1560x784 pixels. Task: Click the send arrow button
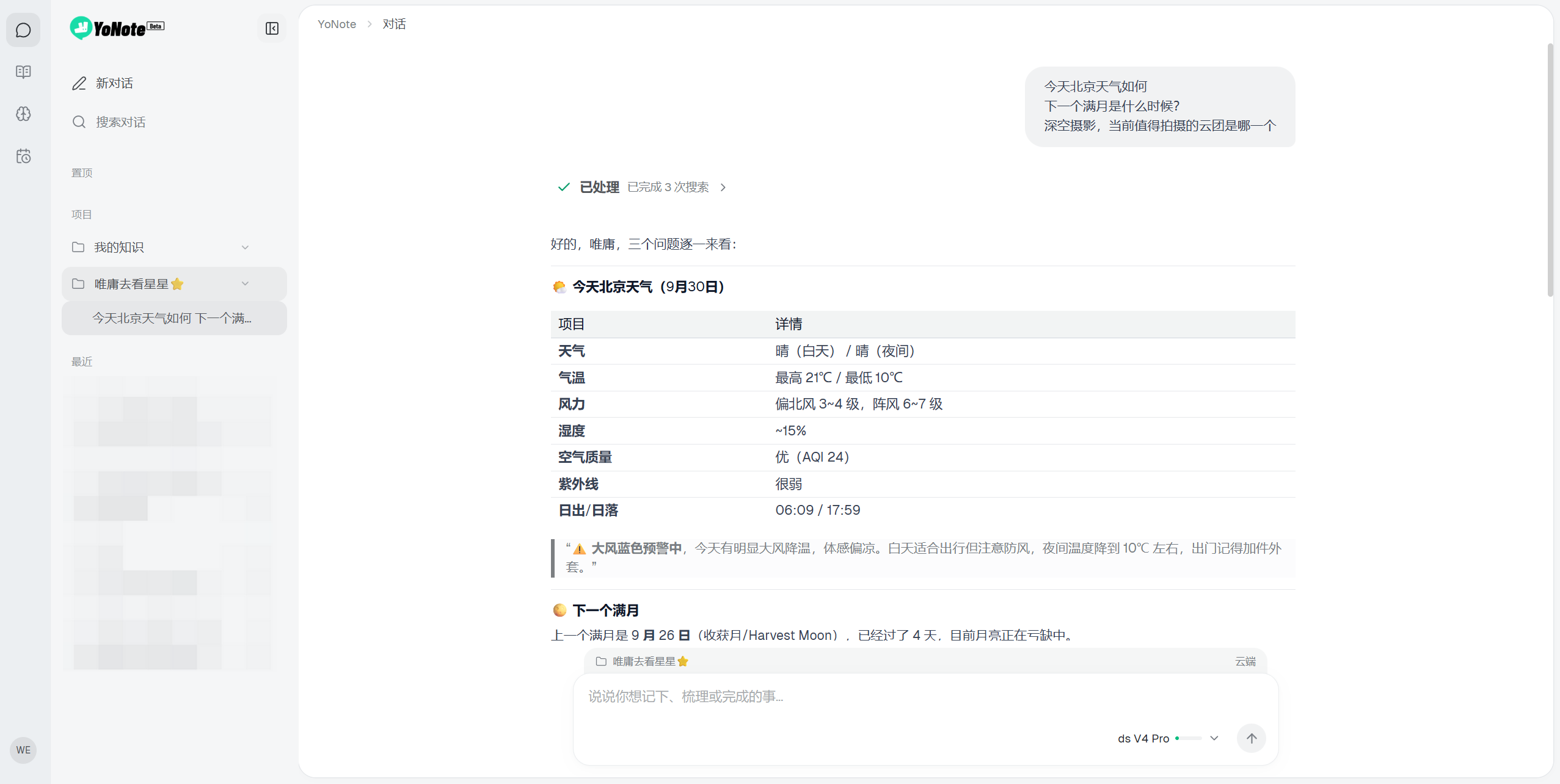point(1251,738)
